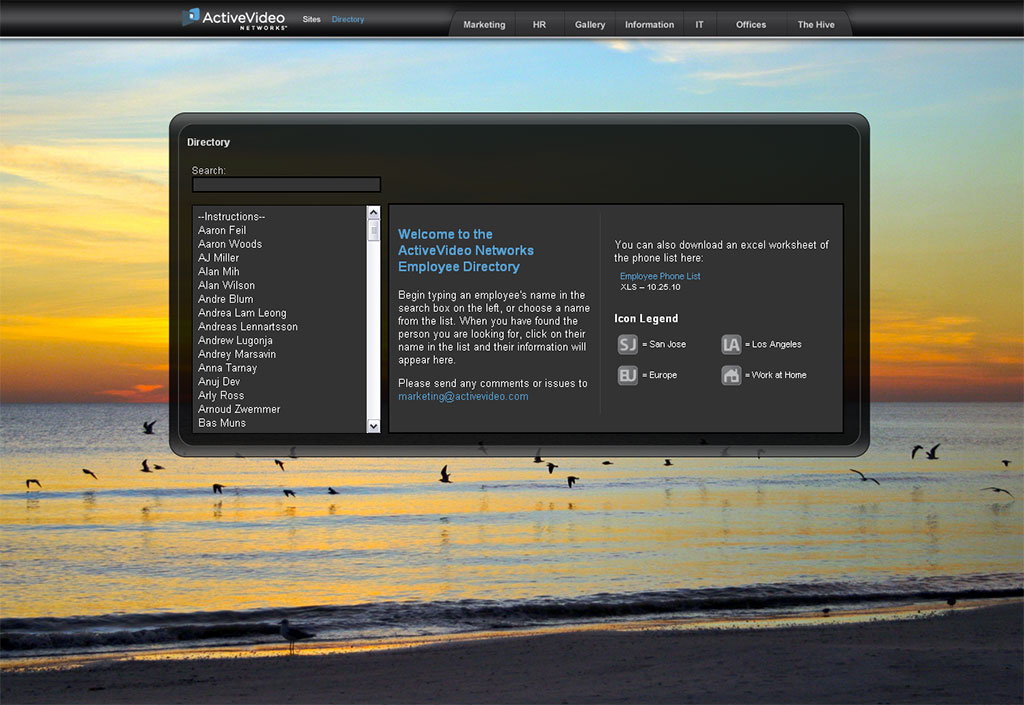Click the SJ San Jose legend icon
1024x705 pixels.
[628, 344]
